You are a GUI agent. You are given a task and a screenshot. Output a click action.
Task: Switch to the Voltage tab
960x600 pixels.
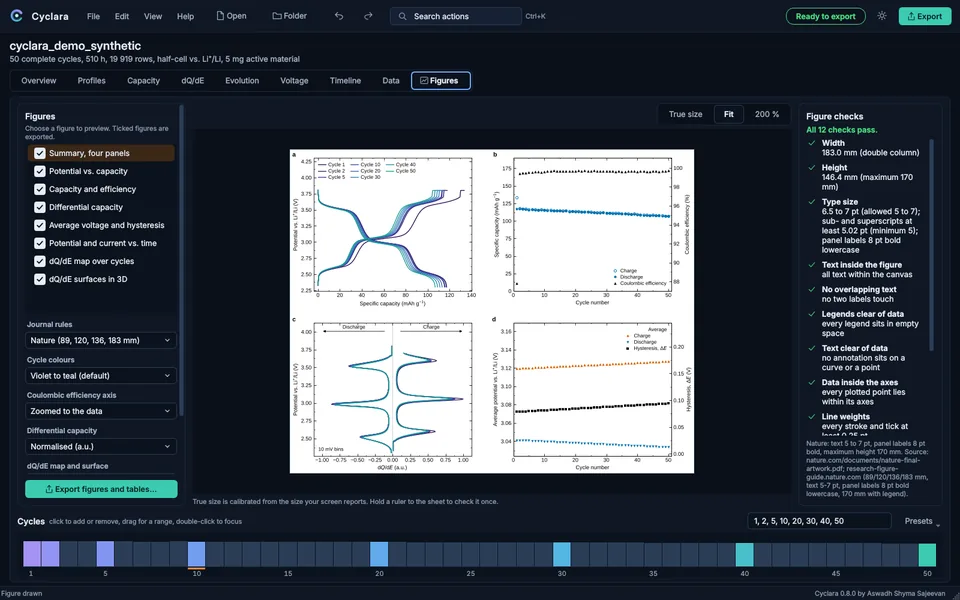click(x=294, y=81)
